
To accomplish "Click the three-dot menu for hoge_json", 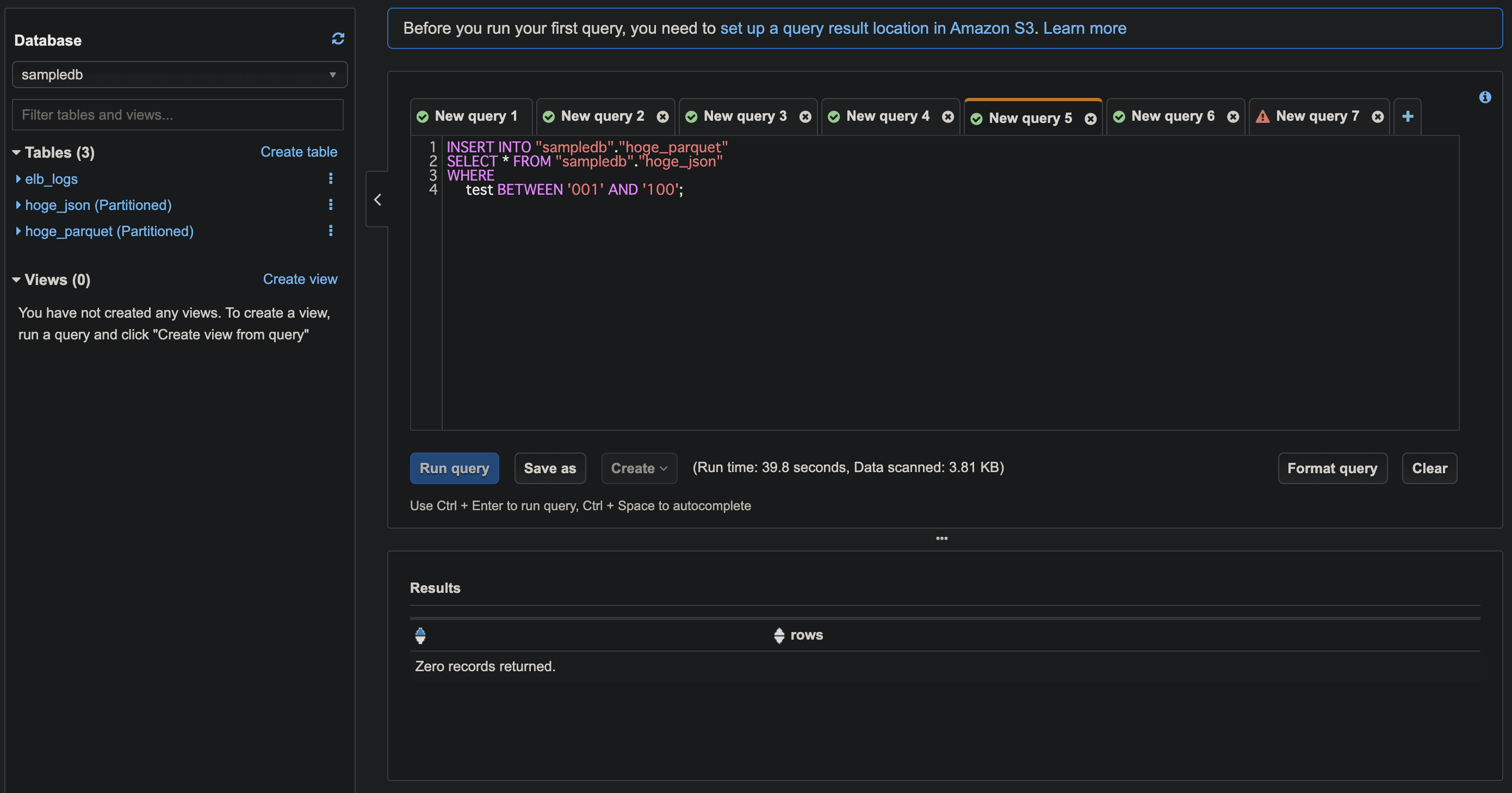I will pyautogui.click(x=331, y=205).
